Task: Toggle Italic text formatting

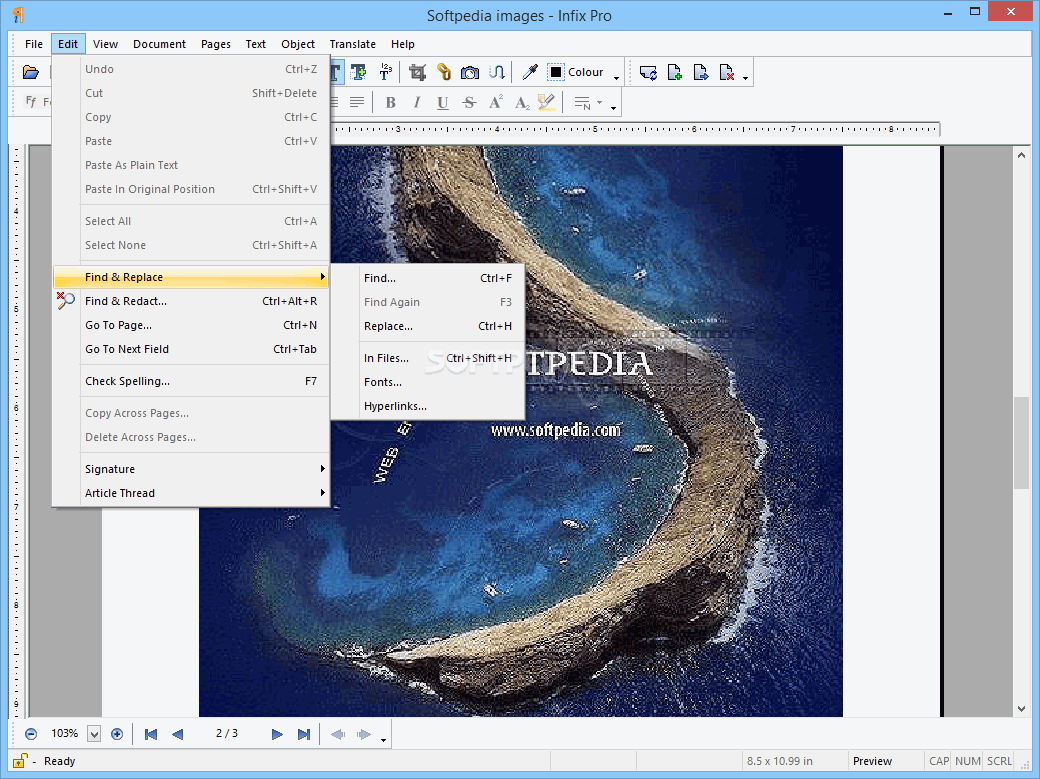Action: [417, 102]
